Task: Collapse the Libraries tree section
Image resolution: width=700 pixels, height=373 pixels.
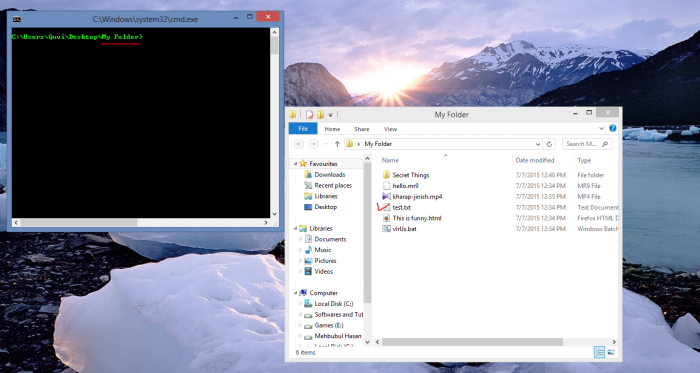Action: click(295, 228)
